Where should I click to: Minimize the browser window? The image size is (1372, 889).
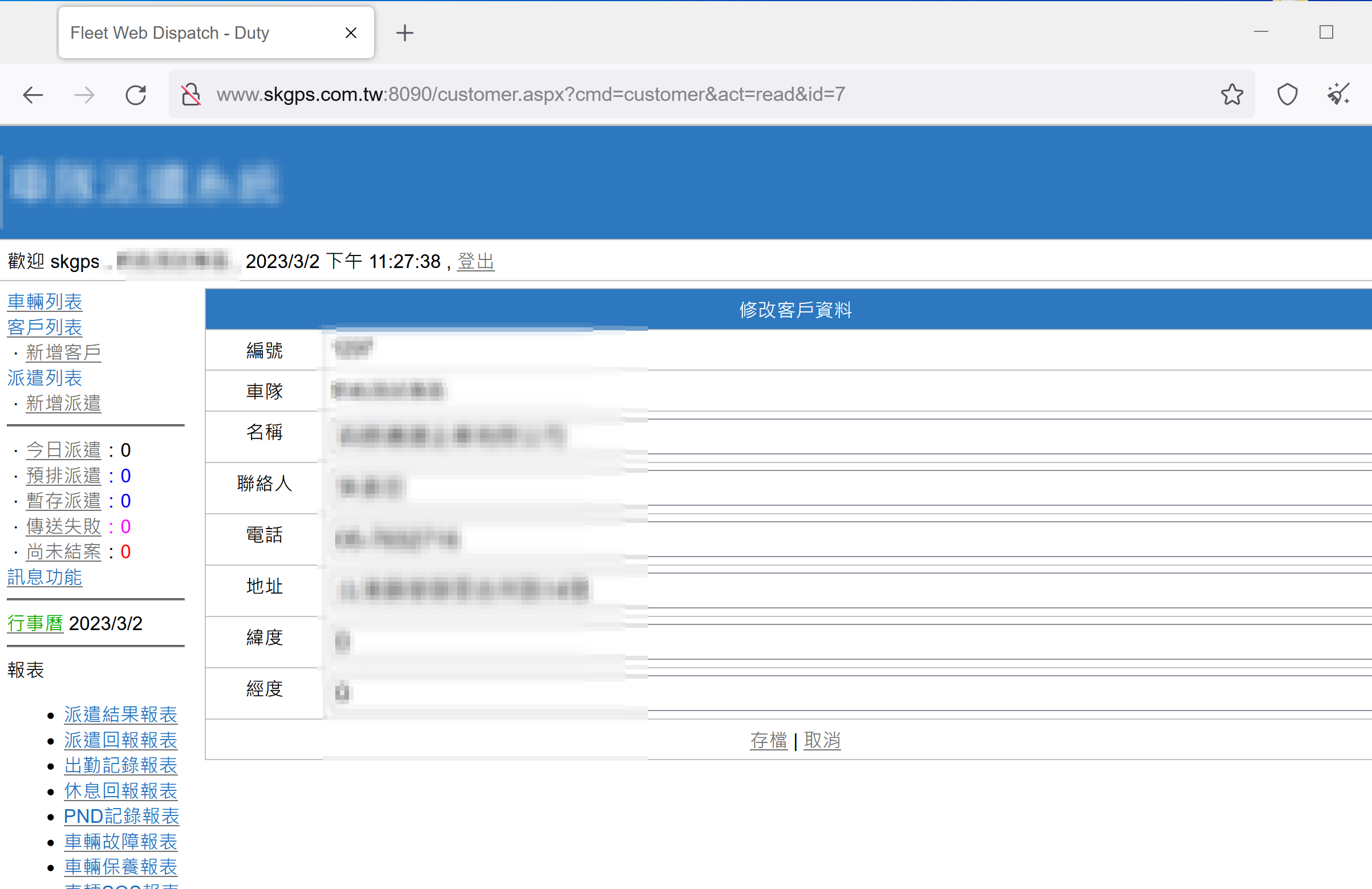1261,32
